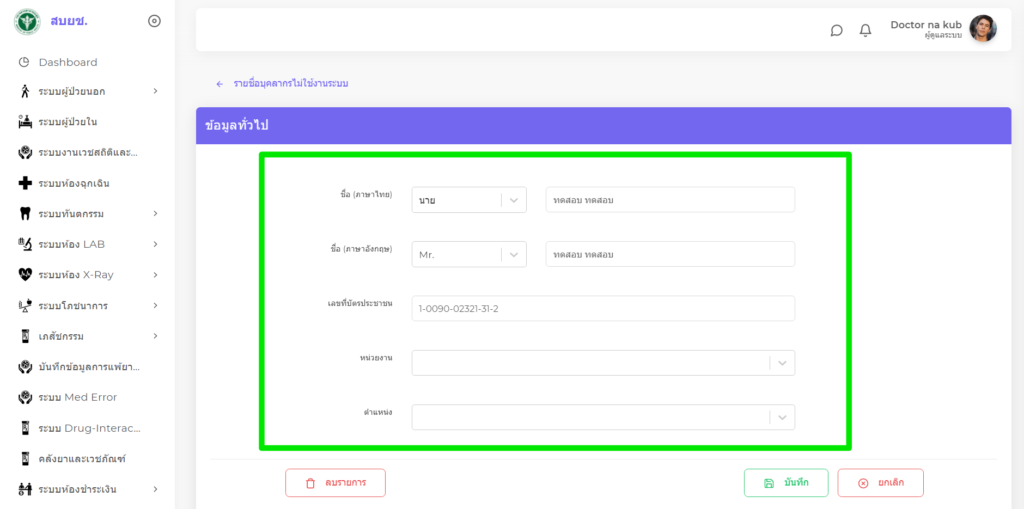Viewport: 1024px width, 509px height.
Task: Click the Doctor na kub avatar photo
Action: point(983,29)
